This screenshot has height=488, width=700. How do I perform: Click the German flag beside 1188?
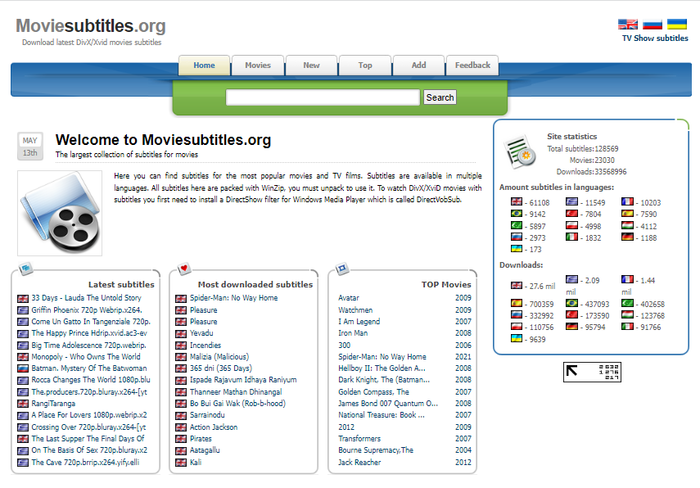click(x=627, y=237)
